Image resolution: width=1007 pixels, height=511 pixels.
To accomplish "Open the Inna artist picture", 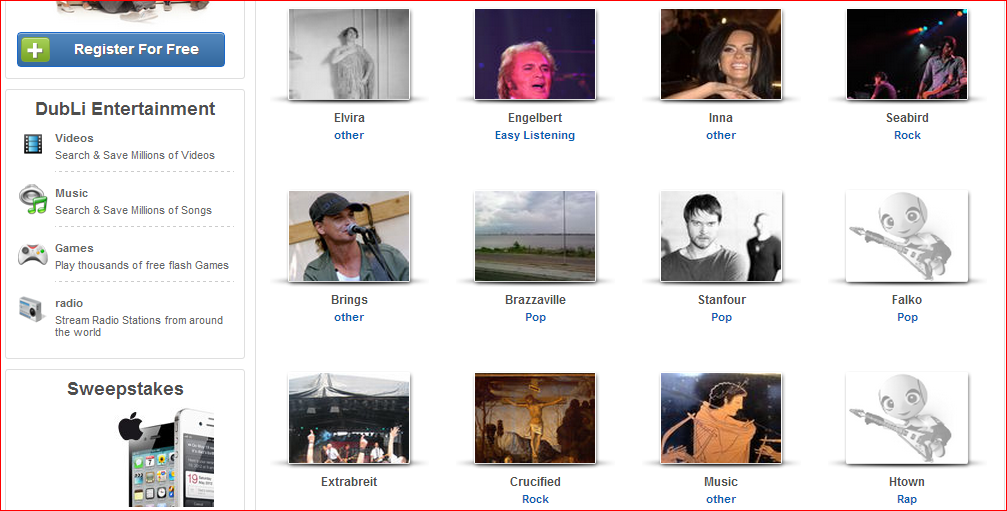I will 721,55.
